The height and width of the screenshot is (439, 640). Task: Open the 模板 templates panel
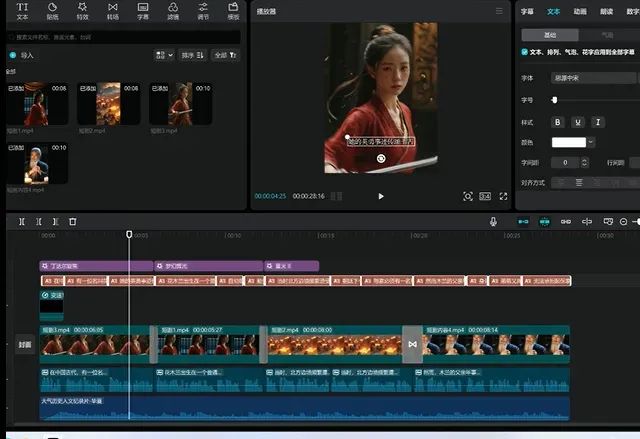(x=233, y=11)
